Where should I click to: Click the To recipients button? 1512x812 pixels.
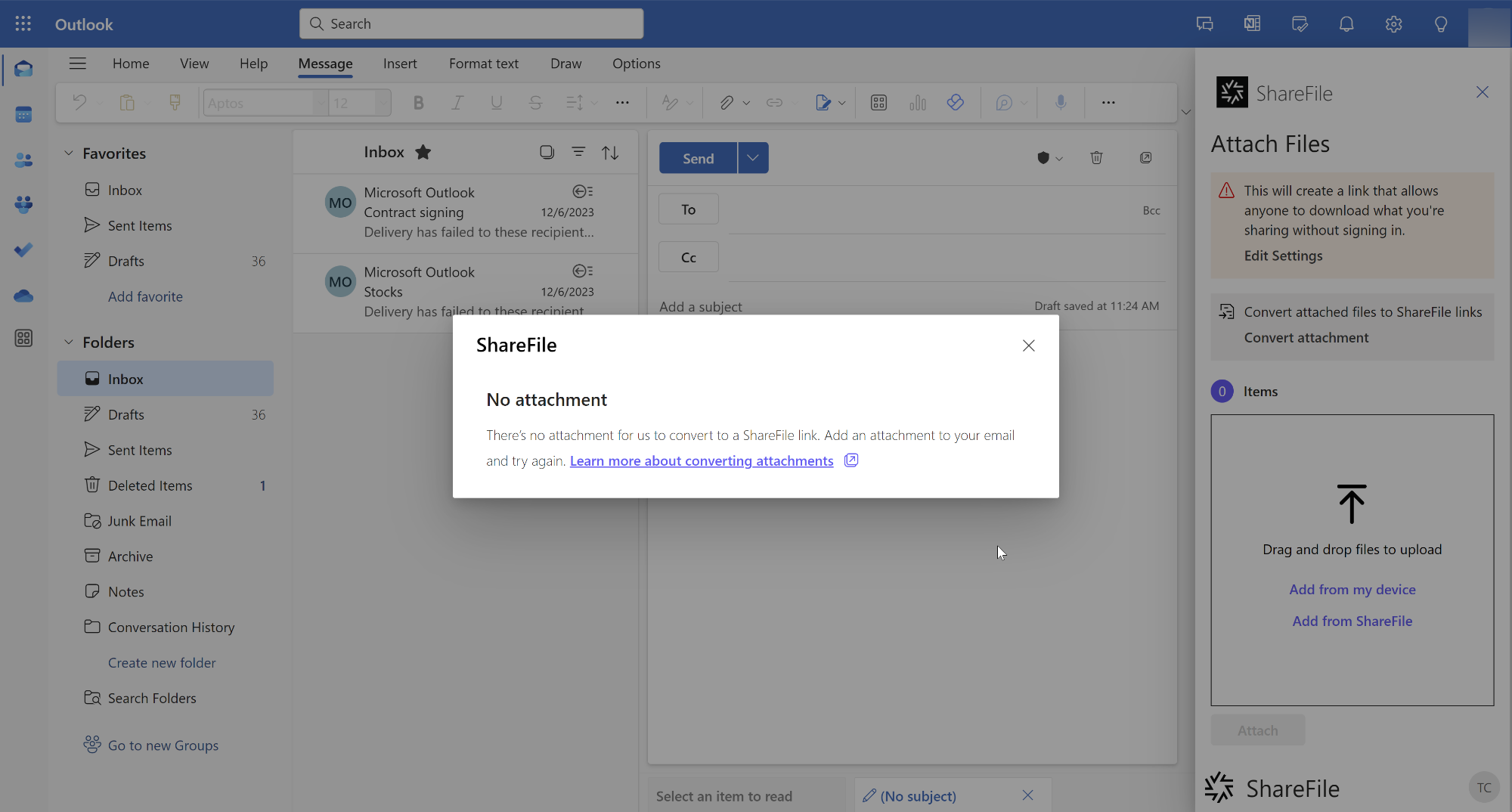click(688, 209)
